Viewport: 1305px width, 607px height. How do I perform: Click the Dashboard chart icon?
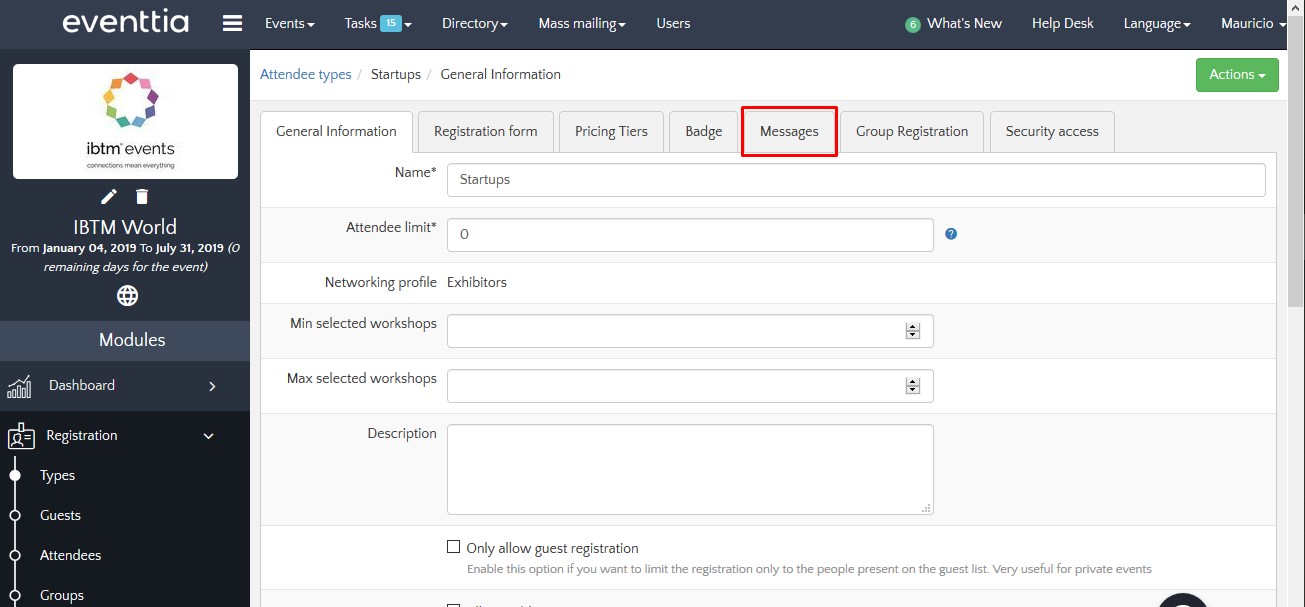pos(19,386)
